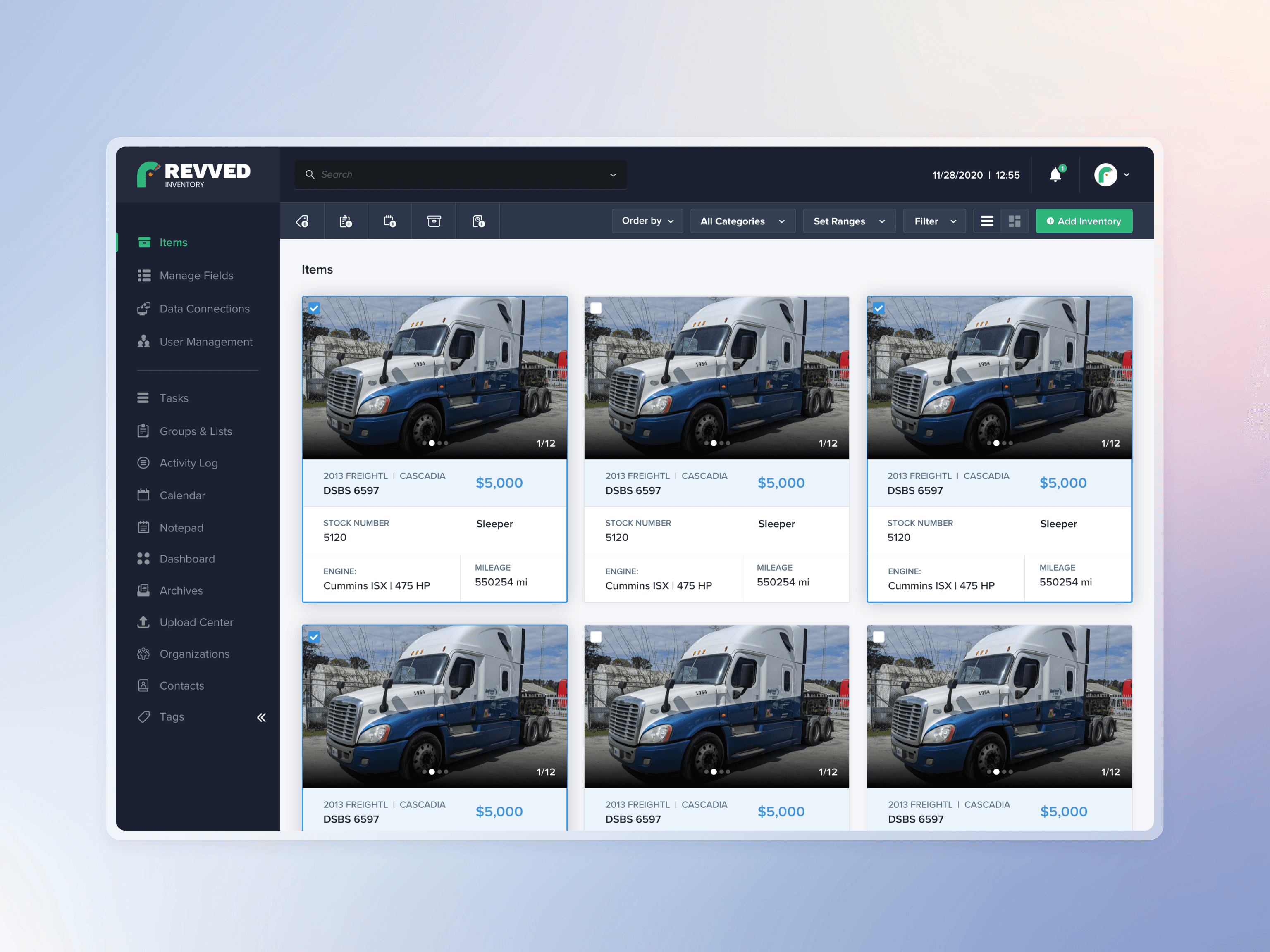Check the top middle truck card checkbox
The image size is (1270, 952).
(596, 308)
